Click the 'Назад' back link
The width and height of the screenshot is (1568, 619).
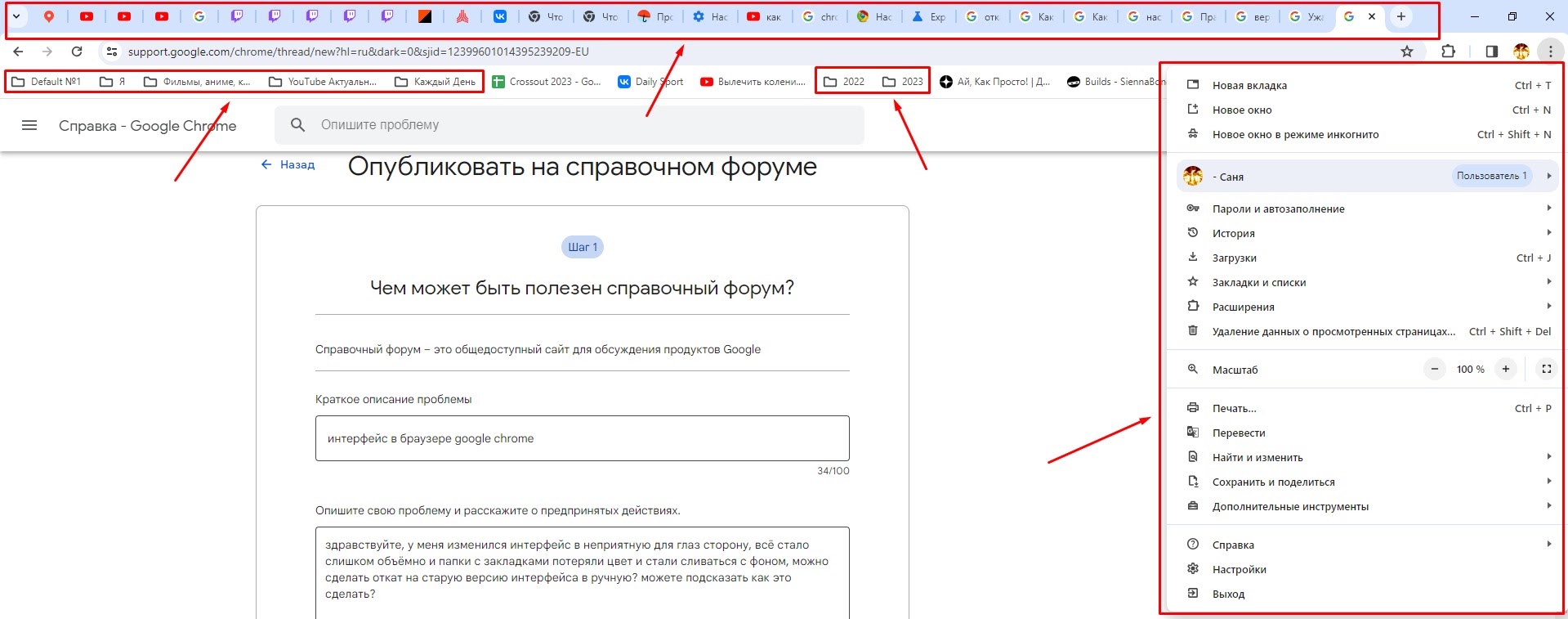coord(288,164)
